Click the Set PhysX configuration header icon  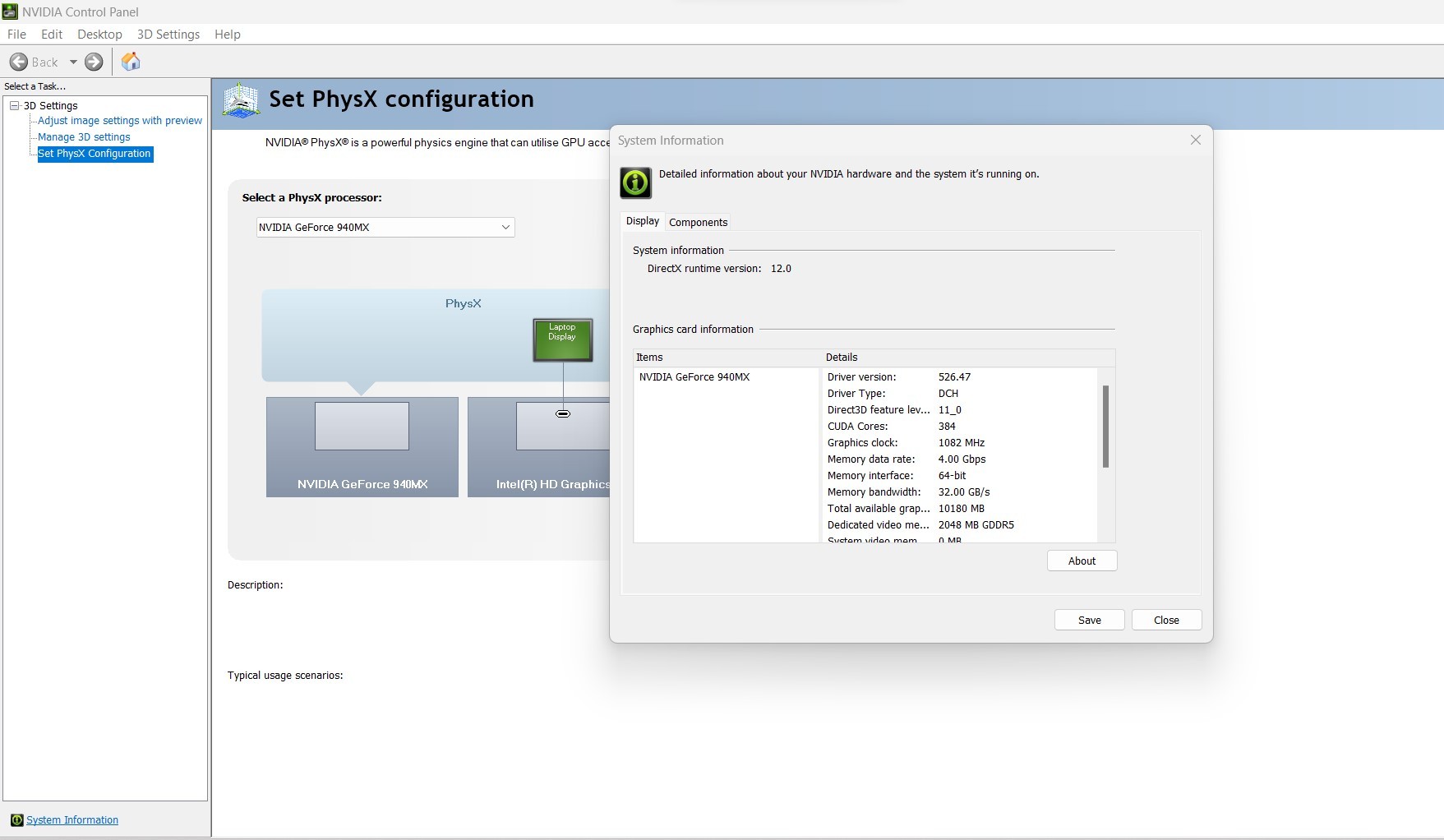tap(242, 100)
